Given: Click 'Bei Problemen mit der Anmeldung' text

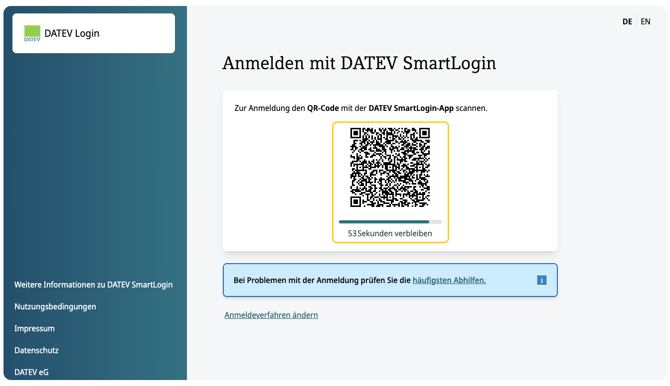Looking at the screenshot, I should click(322, 280).
